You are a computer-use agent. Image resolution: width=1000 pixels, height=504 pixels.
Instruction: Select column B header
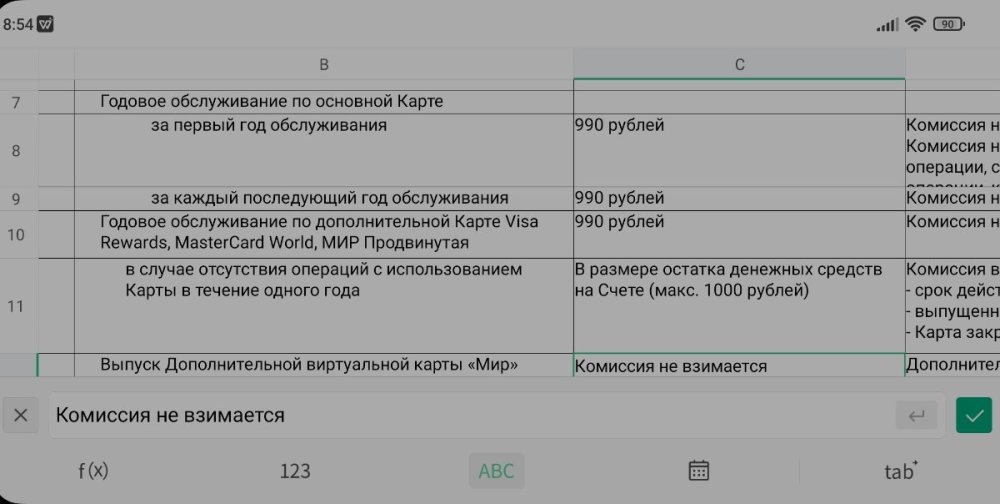(x=324, y=65)
